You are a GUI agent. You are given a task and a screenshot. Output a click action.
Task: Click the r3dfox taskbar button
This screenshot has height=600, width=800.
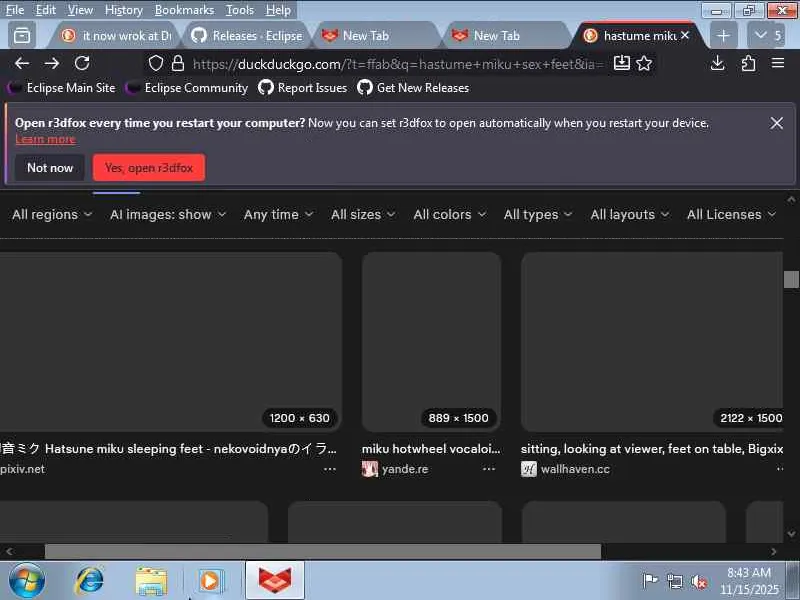pos(275,581)
